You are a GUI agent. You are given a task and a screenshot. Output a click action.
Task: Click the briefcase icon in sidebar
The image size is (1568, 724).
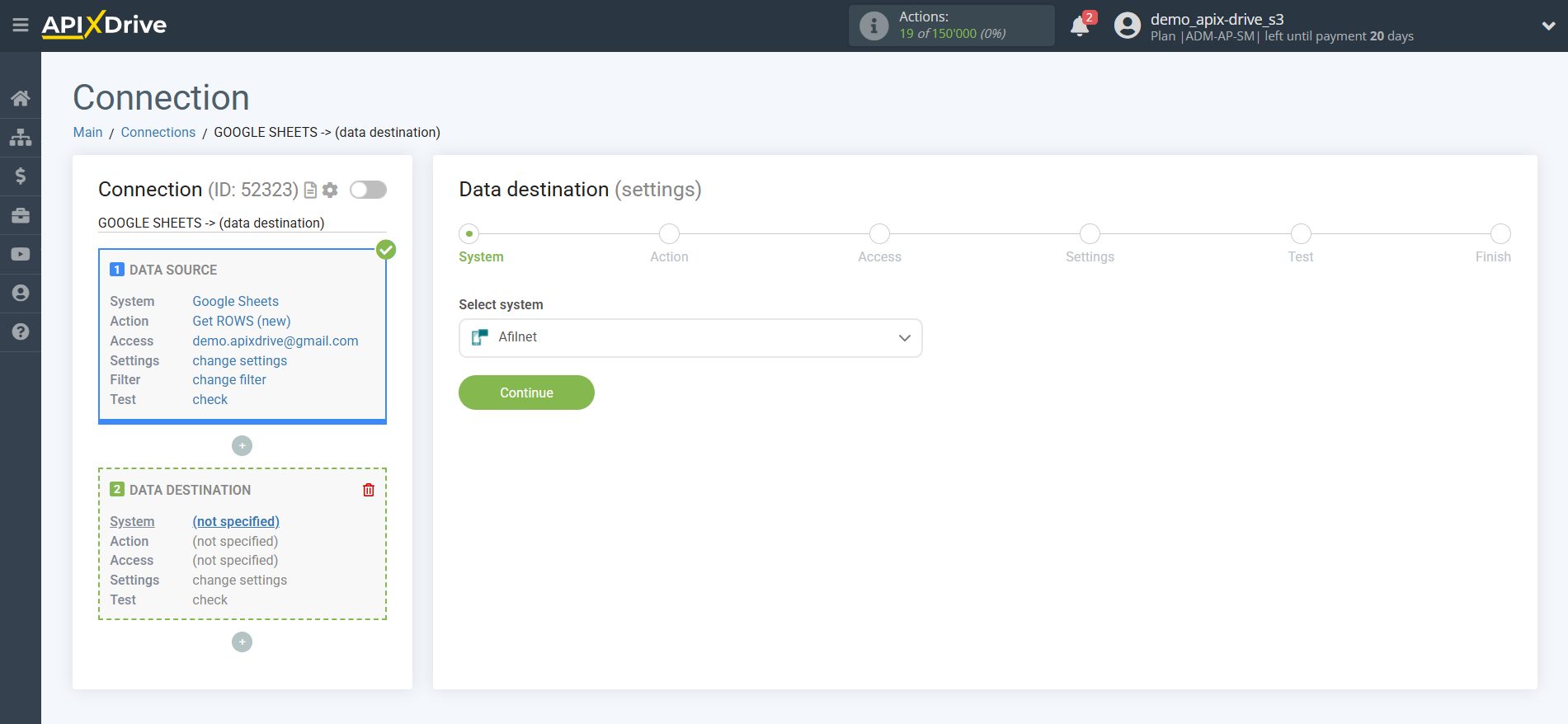click(x=21, y=215)
